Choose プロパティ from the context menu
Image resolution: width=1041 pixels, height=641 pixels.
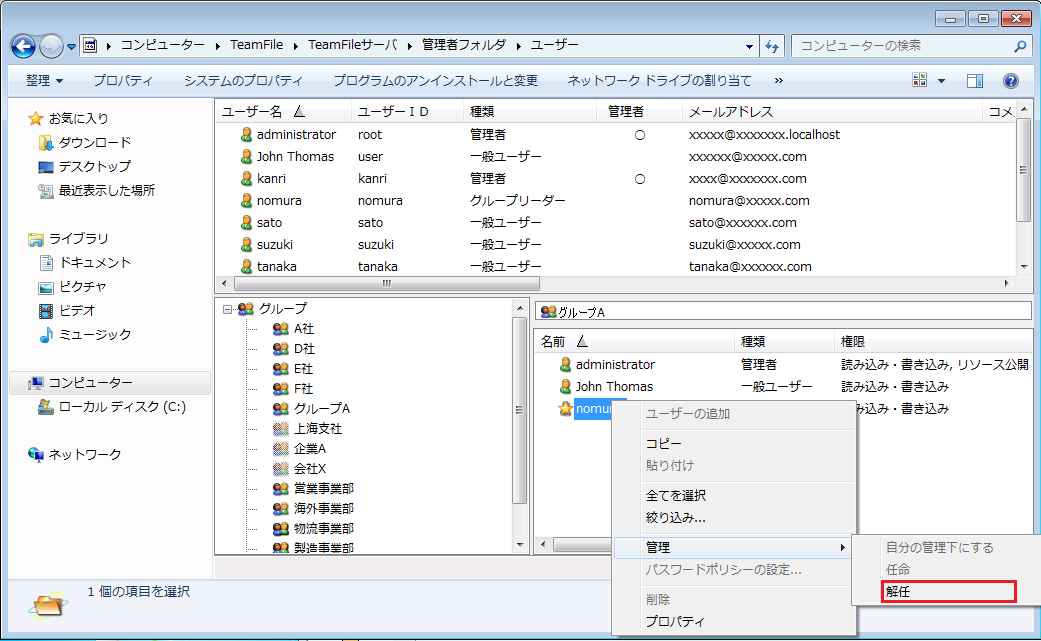point(675,622)
